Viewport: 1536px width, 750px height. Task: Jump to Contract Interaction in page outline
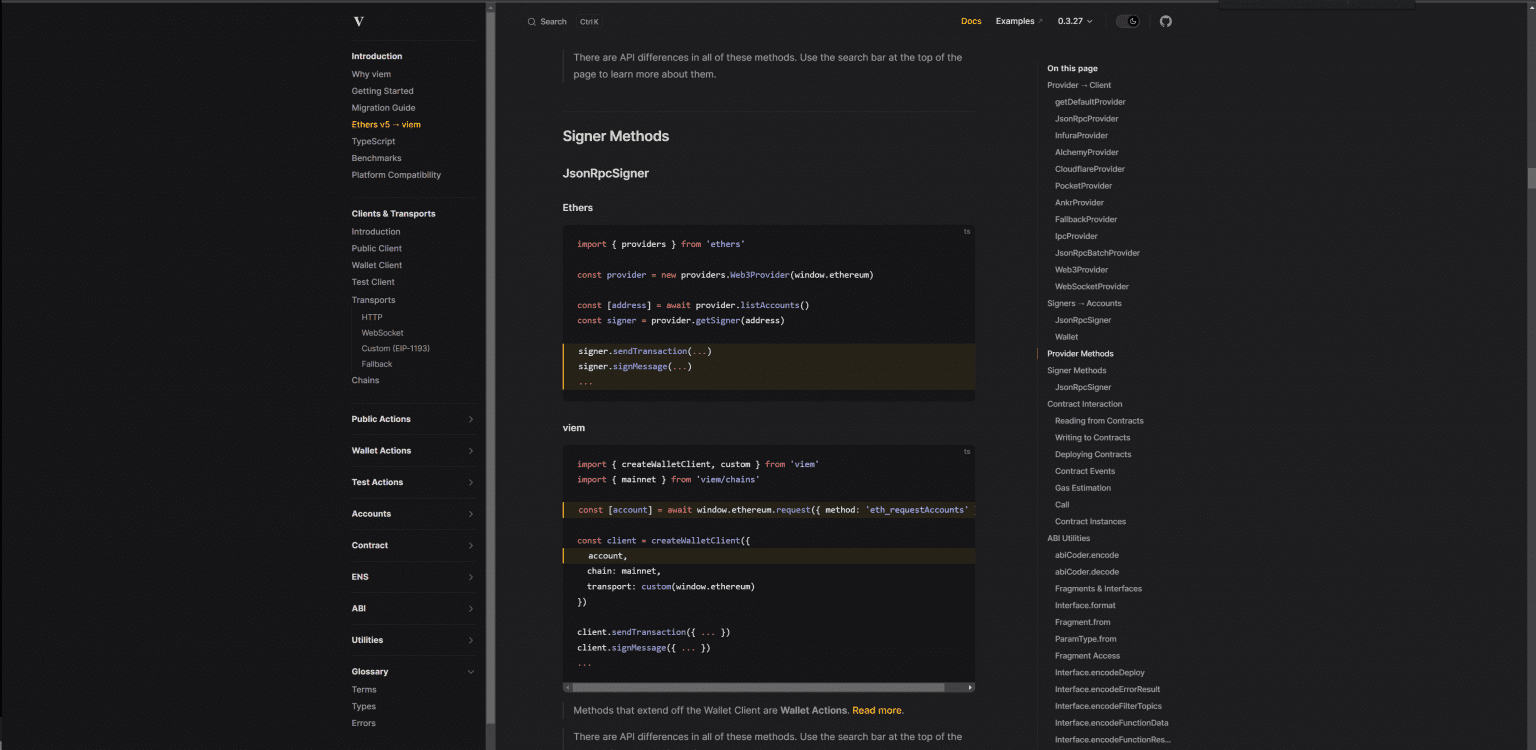(1084, 404)
